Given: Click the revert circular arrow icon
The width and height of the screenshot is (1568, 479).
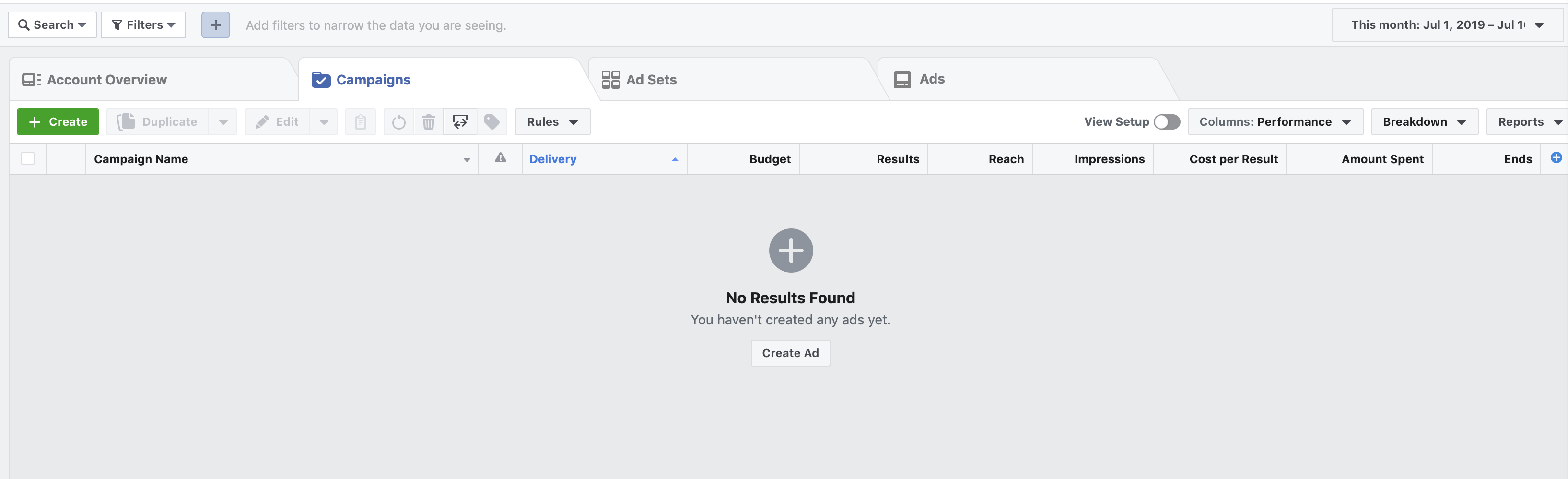Looking at the screenshot, I should click(398, 122).
